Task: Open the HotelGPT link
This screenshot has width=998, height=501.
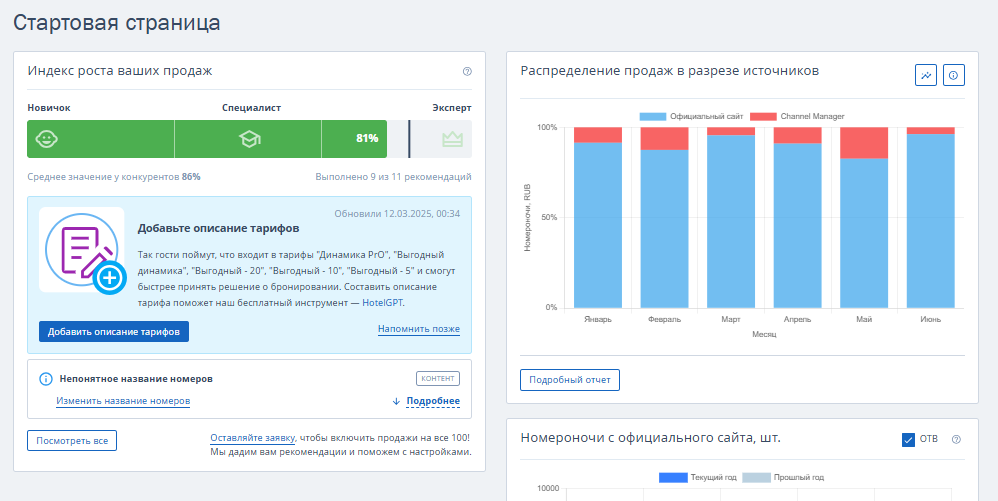Action: click(x=383, y=303)
